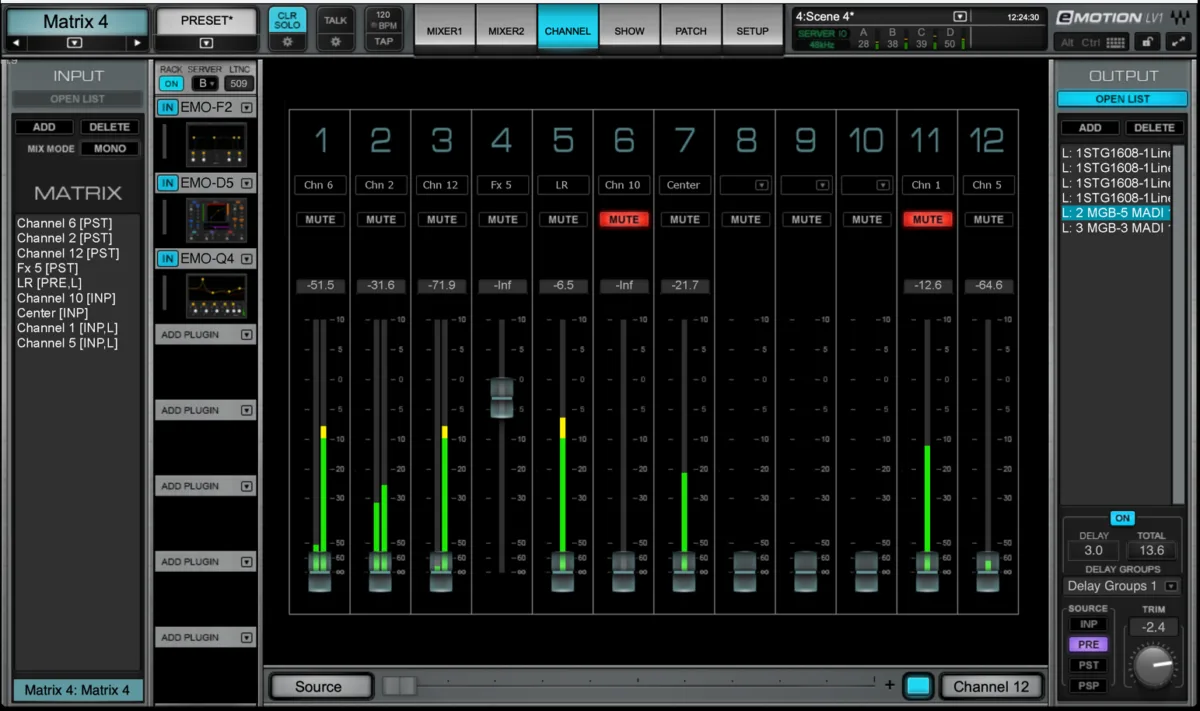The image size is (1200, 711).
Task: Click the TAP tempo button
Action: click(x=384, y=42)
